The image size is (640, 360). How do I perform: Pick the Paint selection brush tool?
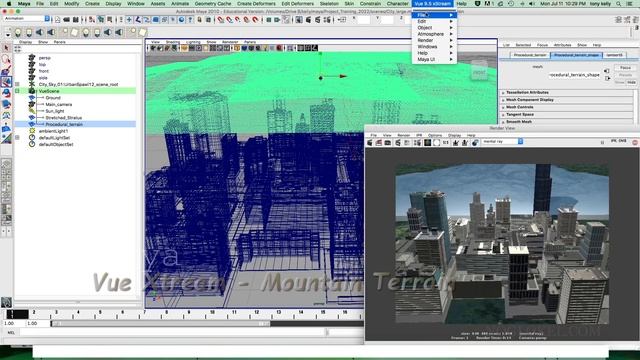[6, 71]
